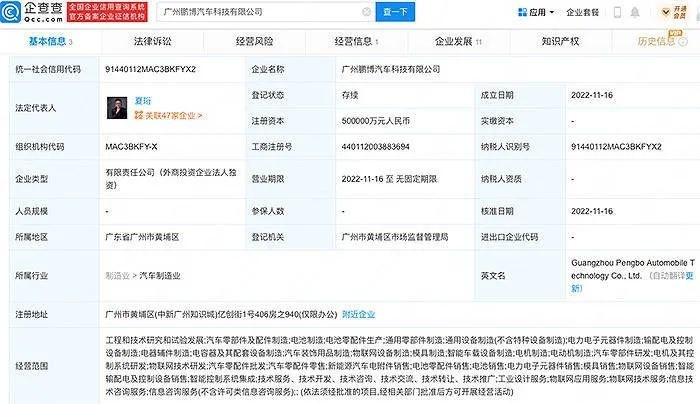The width and height of the screenshot is (700, 404).
Task: Select organization code MAC3BKFY-X
Action: click(x=131, y=147)
